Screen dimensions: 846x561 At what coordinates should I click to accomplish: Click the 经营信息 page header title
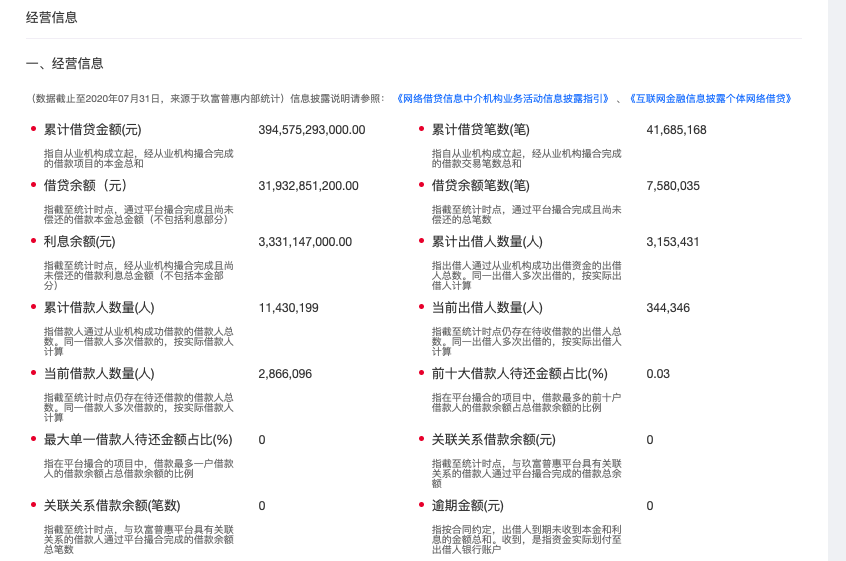52,18
